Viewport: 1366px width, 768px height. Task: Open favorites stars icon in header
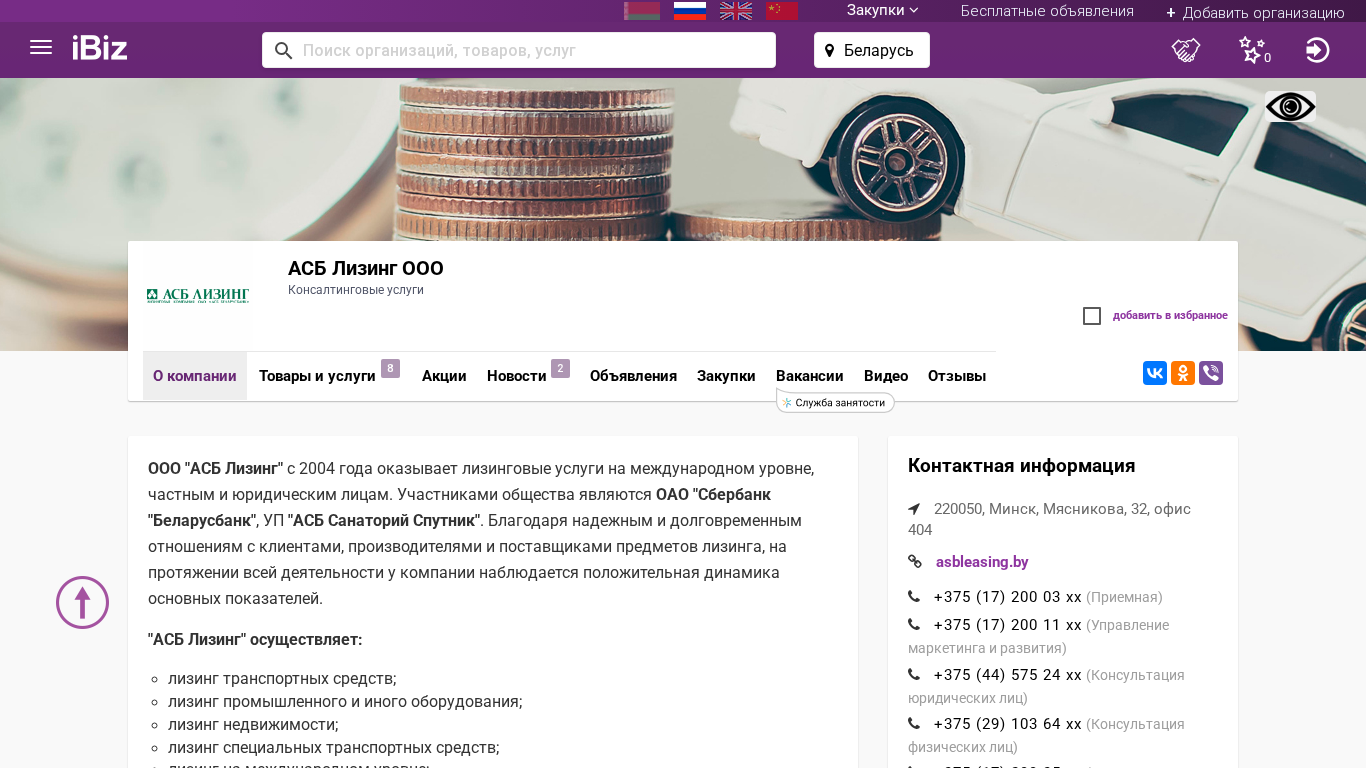point(1253,50)
